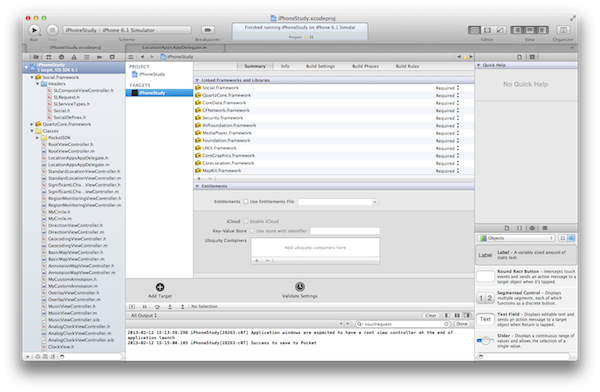The image size is (600, 392).
Task: Select the Assistant editor button
Action: point(487,30)
